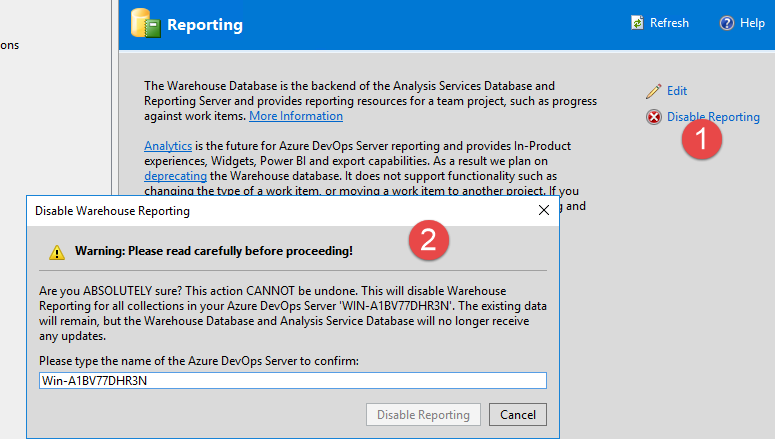Click the red X Disable Reporting icon
Screen dimensions: 775x439
pyautogui.click(x=654, y=117)
